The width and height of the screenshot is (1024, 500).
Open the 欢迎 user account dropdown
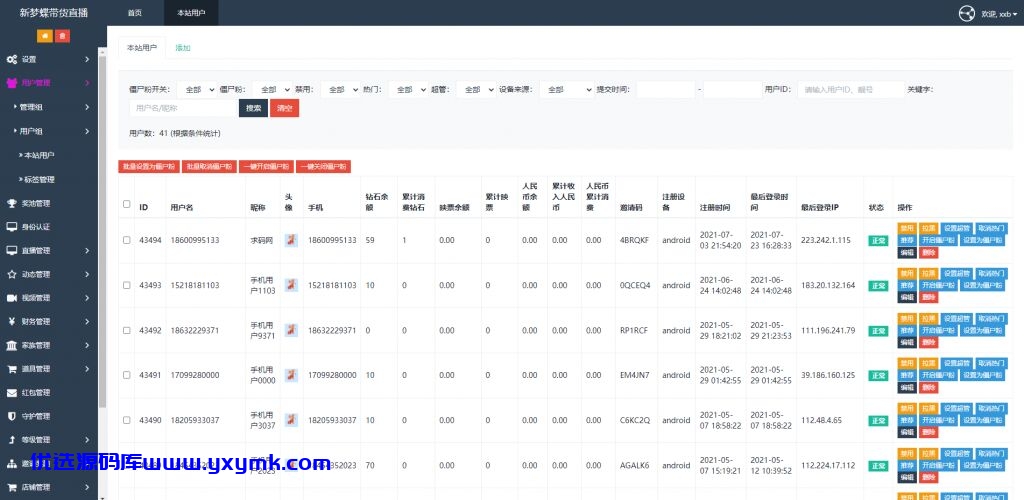[x=999, y=14]
